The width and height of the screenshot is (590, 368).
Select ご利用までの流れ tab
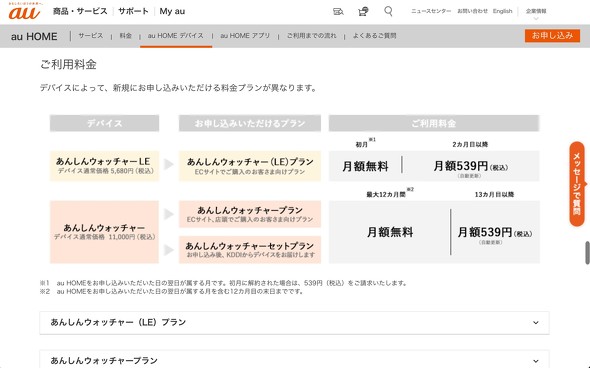tap(312, 36)
